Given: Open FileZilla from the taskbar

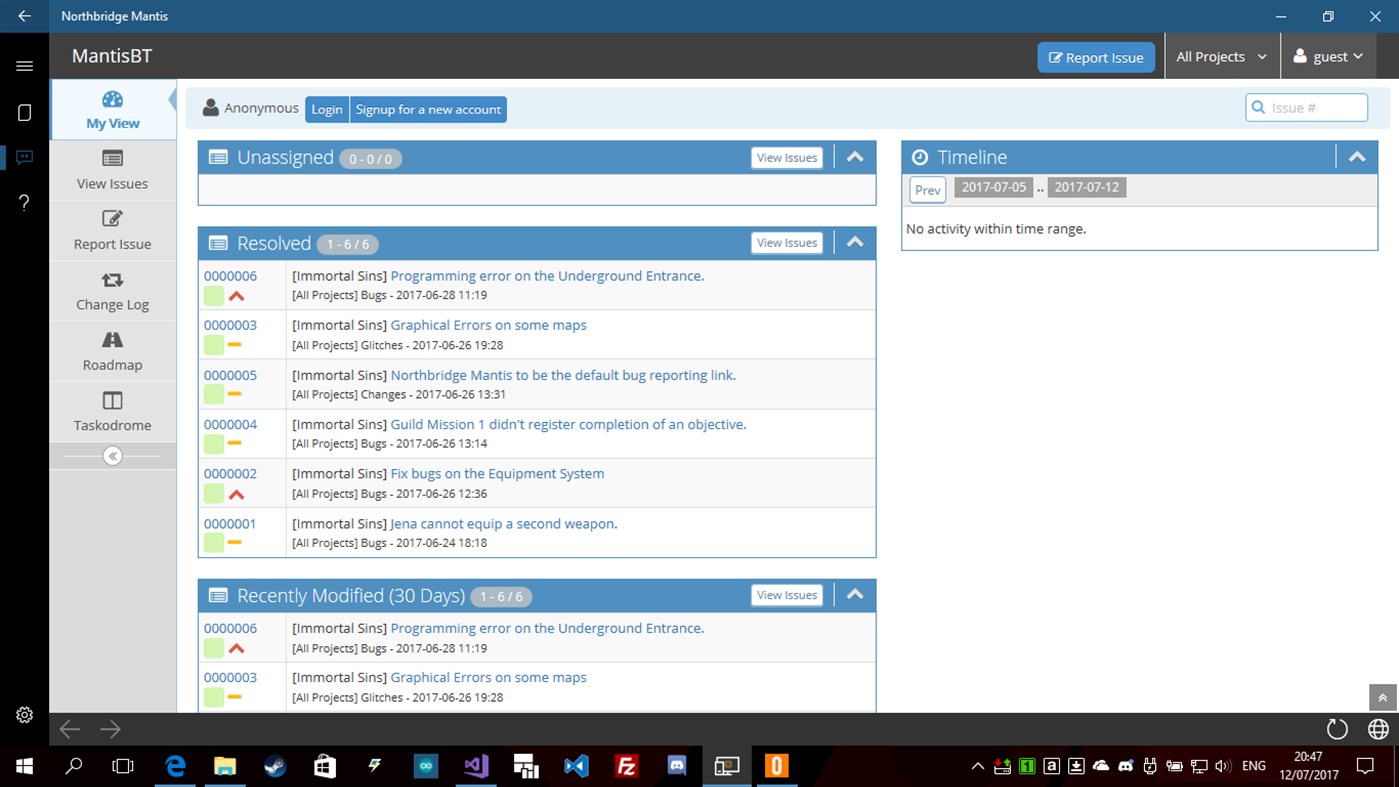Looking at the screenshot, I should [x=627, y=767].
